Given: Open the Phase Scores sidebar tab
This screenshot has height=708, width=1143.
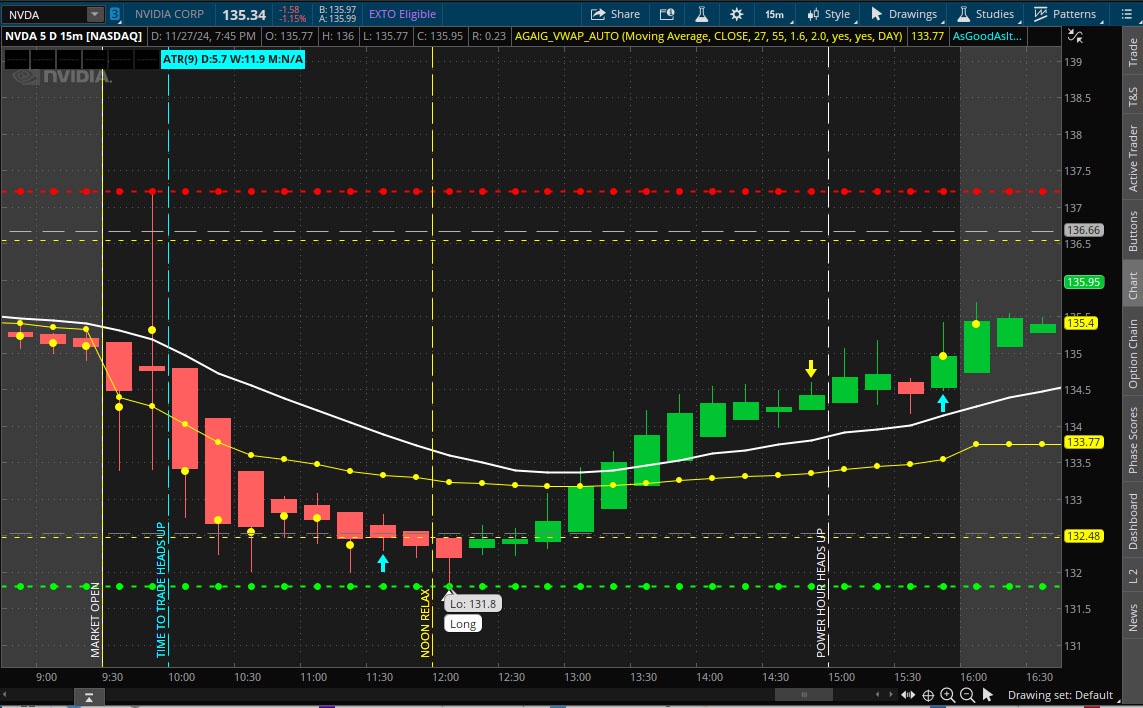Looking at the screenshot, I should pyautogui.click(x=1133, y=440).
